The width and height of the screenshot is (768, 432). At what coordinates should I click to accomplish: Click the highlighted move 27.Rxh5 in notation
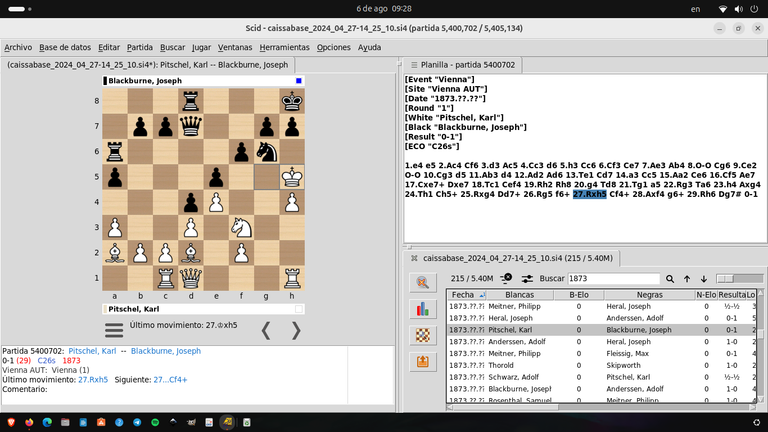point(590,194)
